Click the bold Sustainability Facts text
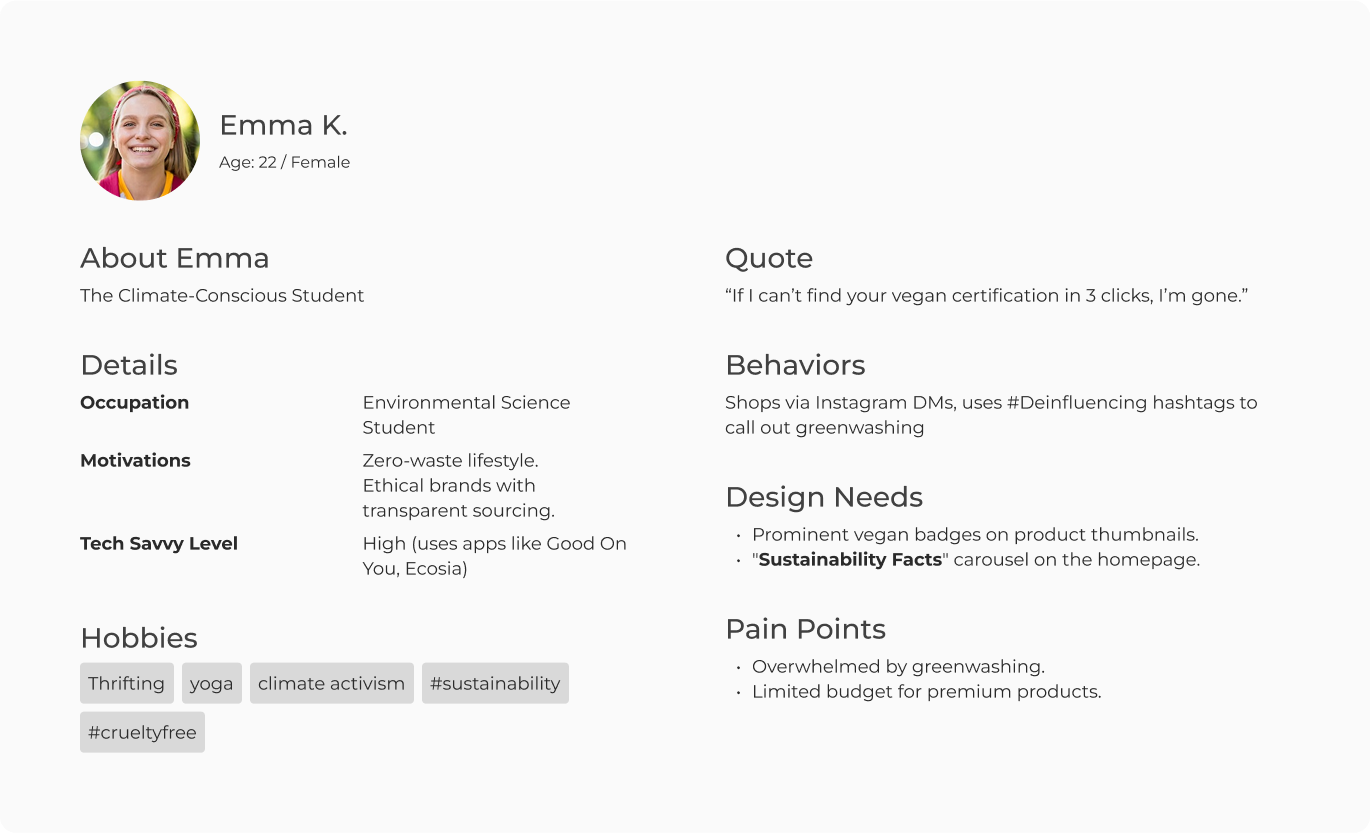 tap(850, 559)
